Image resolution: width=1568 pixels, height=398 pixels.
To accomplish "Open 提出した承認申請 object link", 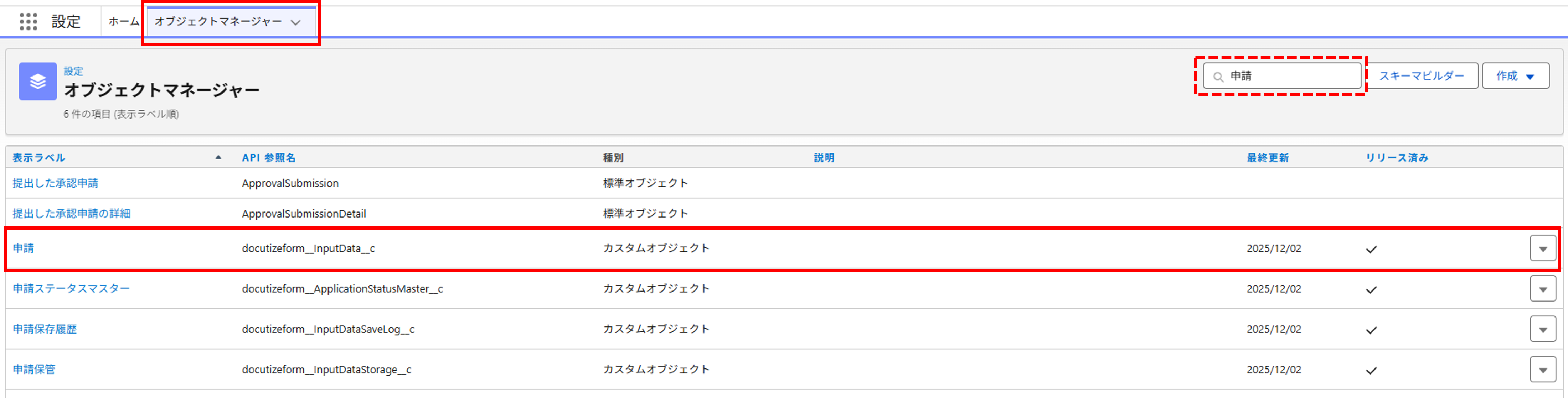I will (55, 183).
